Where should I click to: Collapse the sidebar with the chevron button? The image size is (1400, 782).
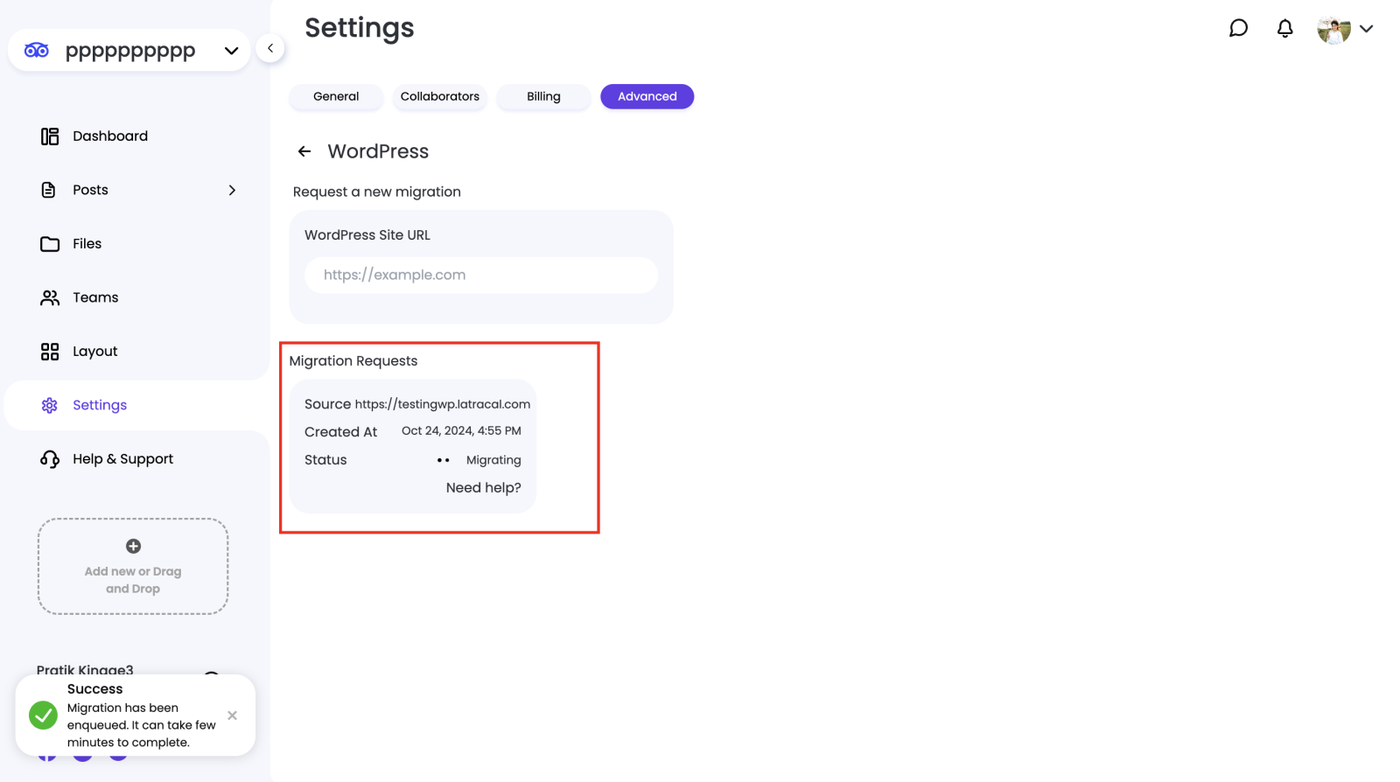270,48
